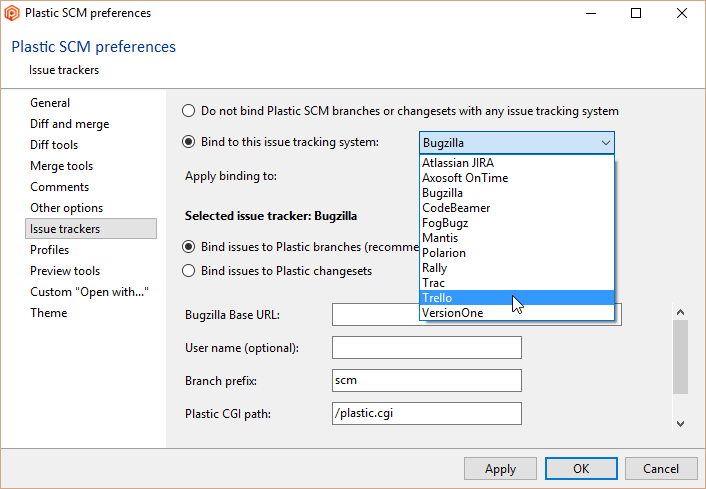Select 'Bind to this issue tracking system' radio

point(188,142)
